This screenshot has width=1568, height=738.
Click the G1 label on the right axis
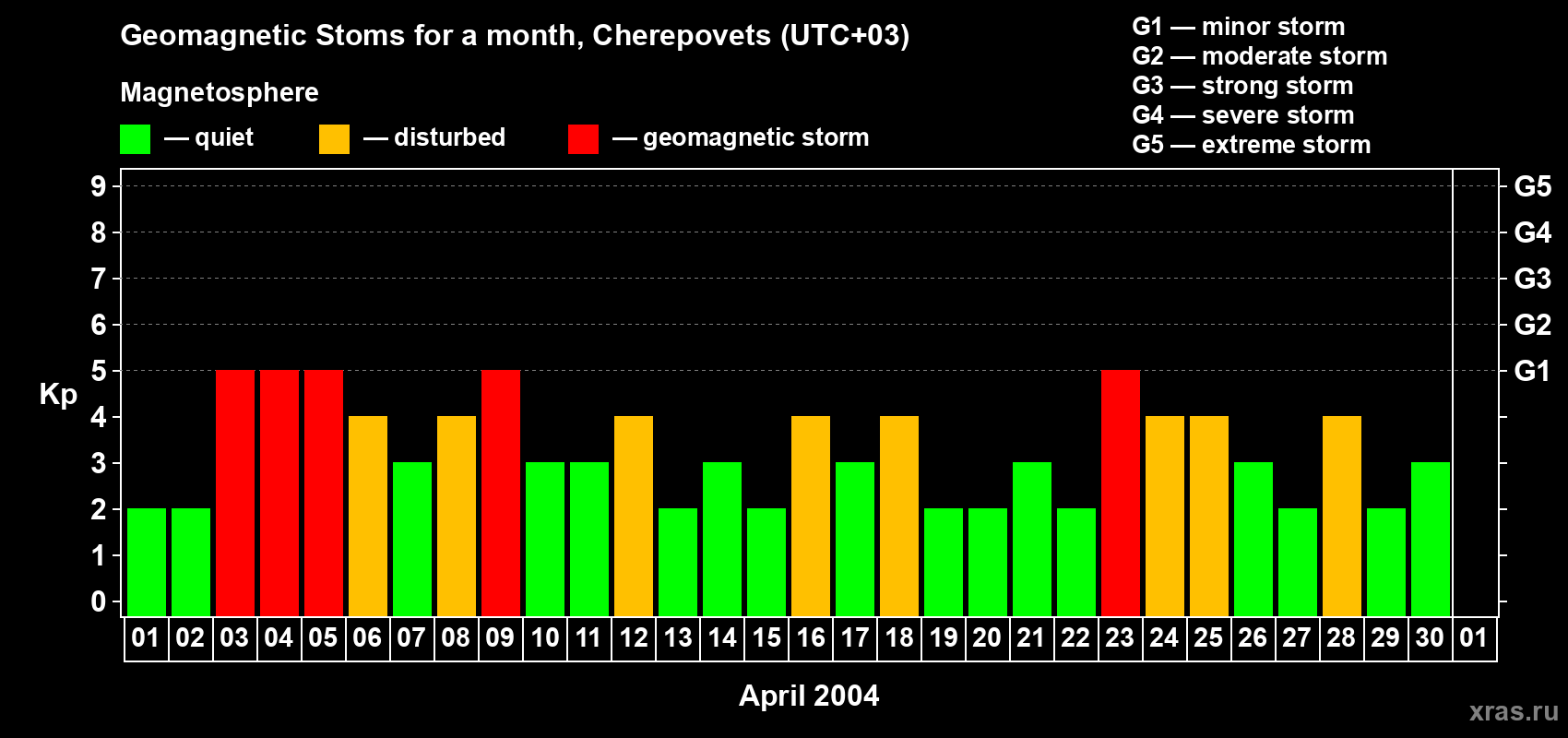(x=1532, y=372)
